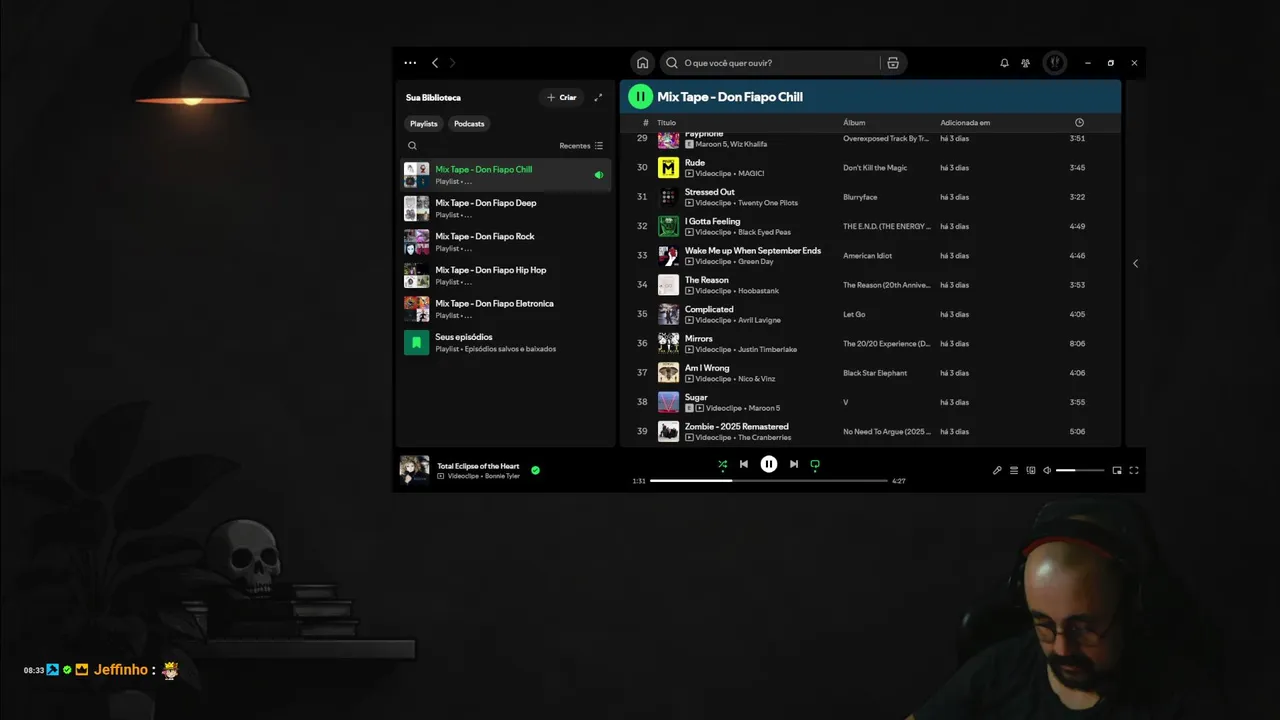The width and height of the screenshot is (1280, 720).
Task: Open Mix Tape - Don Fiapo Rock playlist
Action: (x=506, y=242)
